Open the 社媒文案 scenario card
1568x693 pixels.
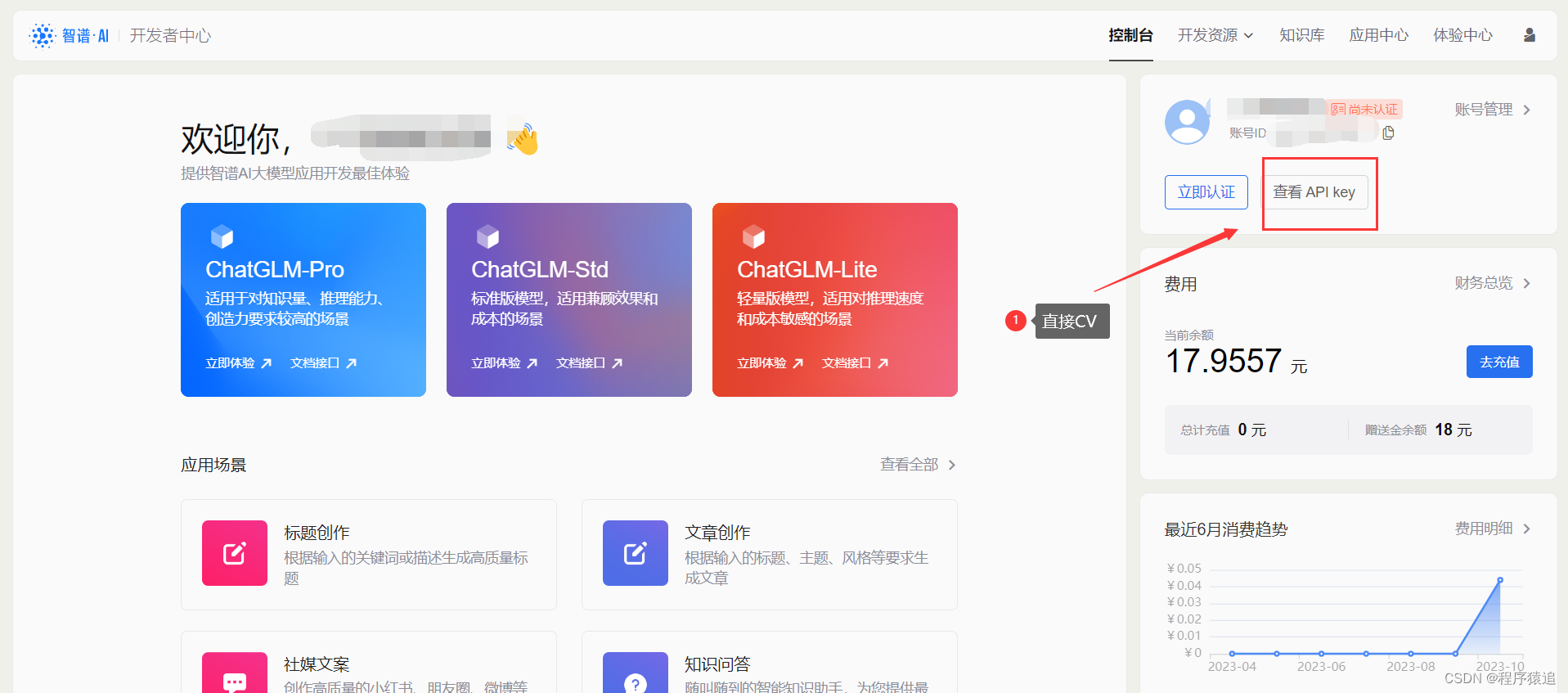tap(369, 662)
